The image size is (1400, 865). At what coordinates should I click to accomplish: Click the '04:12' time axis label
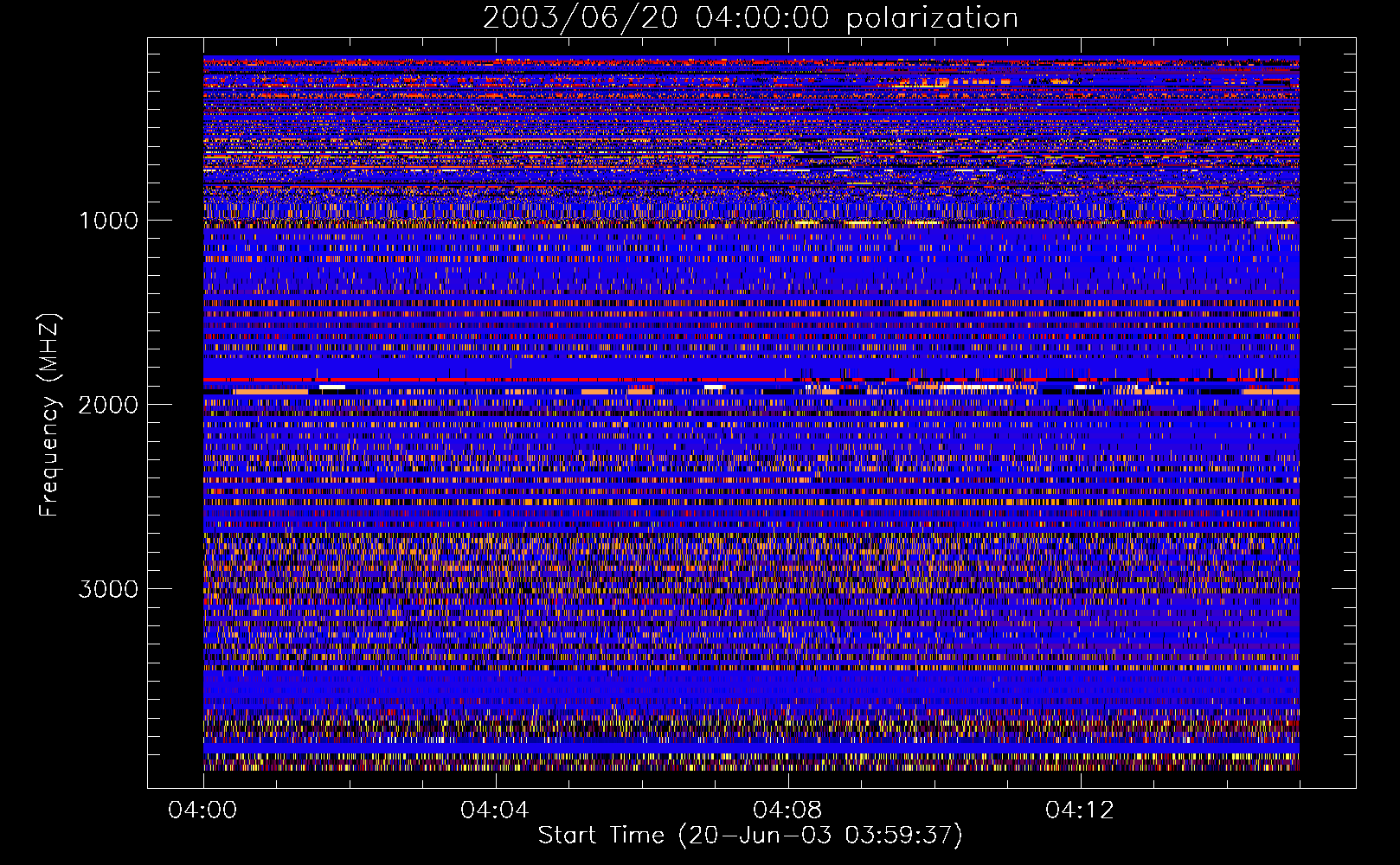1080,811
